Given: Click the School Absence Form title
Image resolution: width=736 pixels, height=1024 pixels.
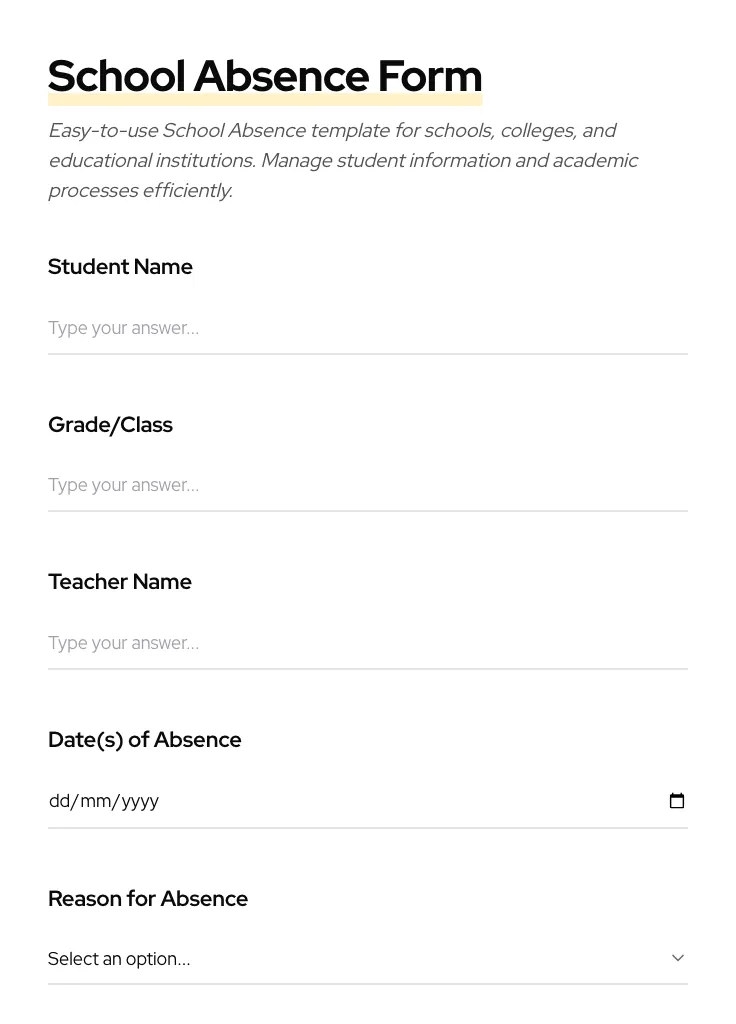Looking at the screenshot, I should 264,75.
